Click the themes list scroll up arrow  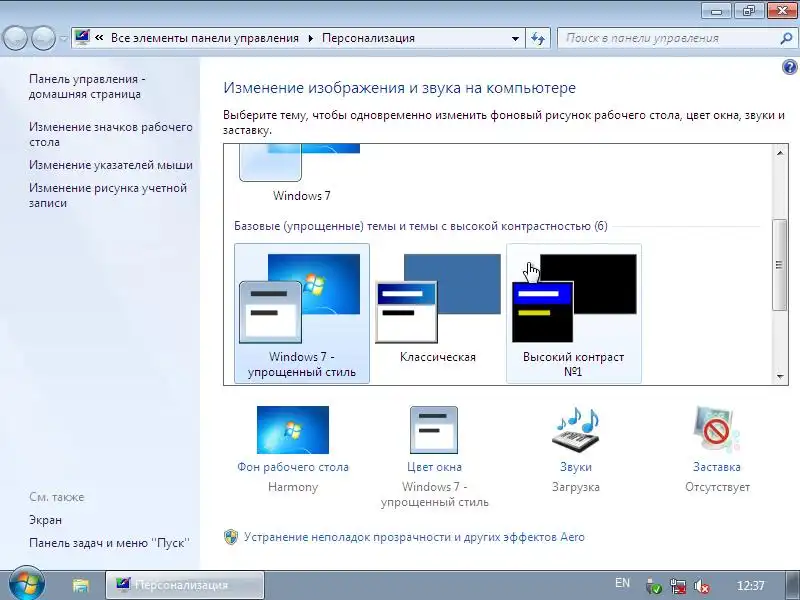tap(780, 153)
